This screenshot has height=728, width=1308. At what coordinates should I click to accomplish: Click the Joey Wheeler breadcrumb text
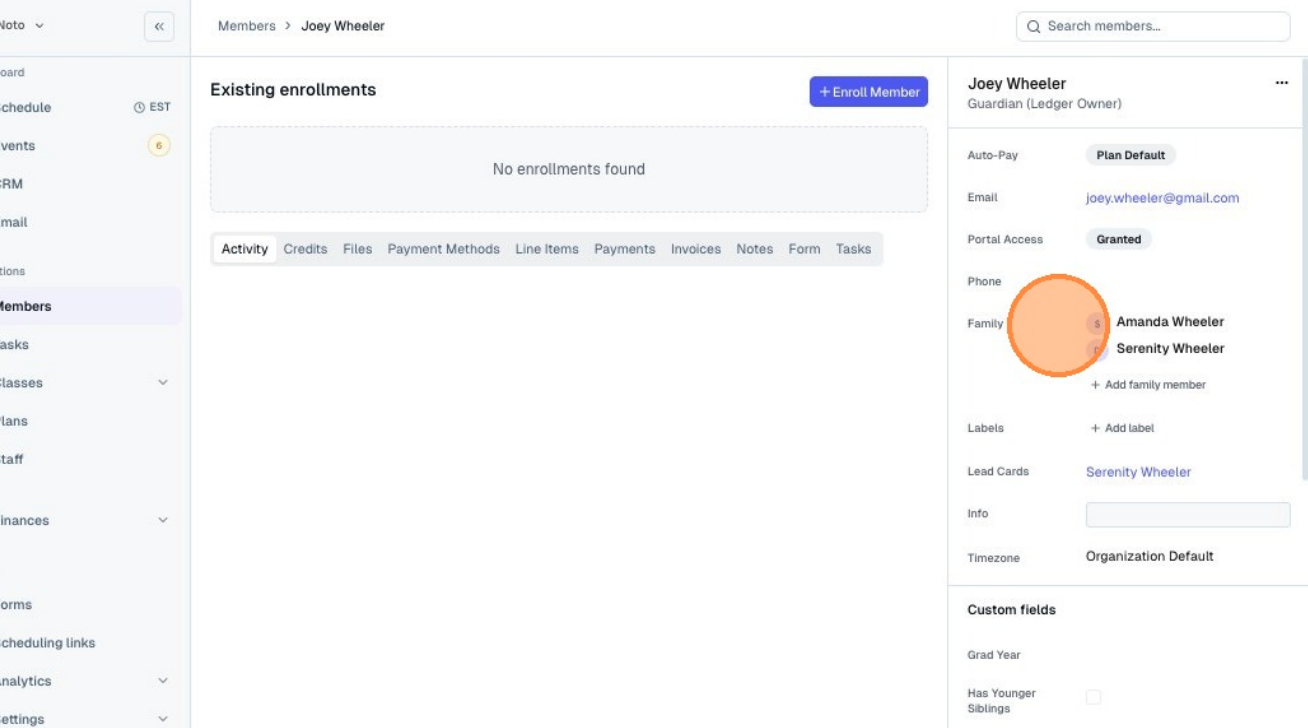(343, 26)
